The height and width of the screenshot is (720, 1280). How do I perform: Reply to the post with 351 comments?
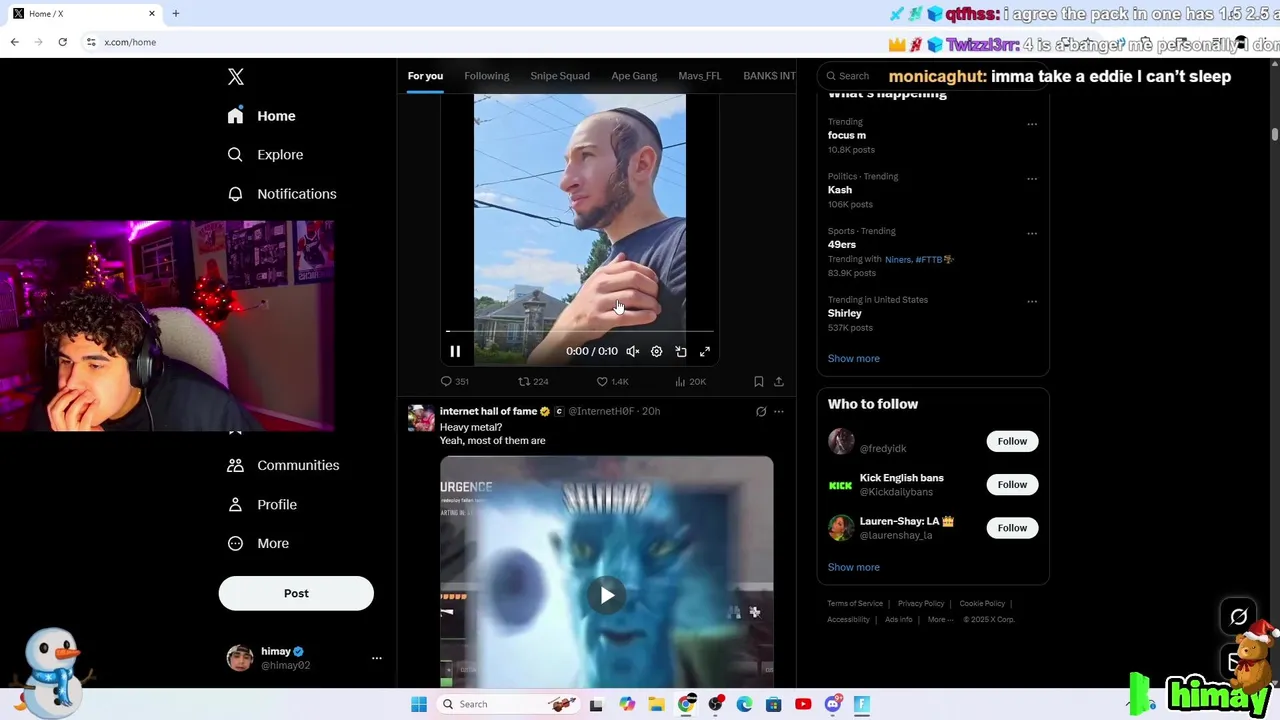click(x=455, y=381)
